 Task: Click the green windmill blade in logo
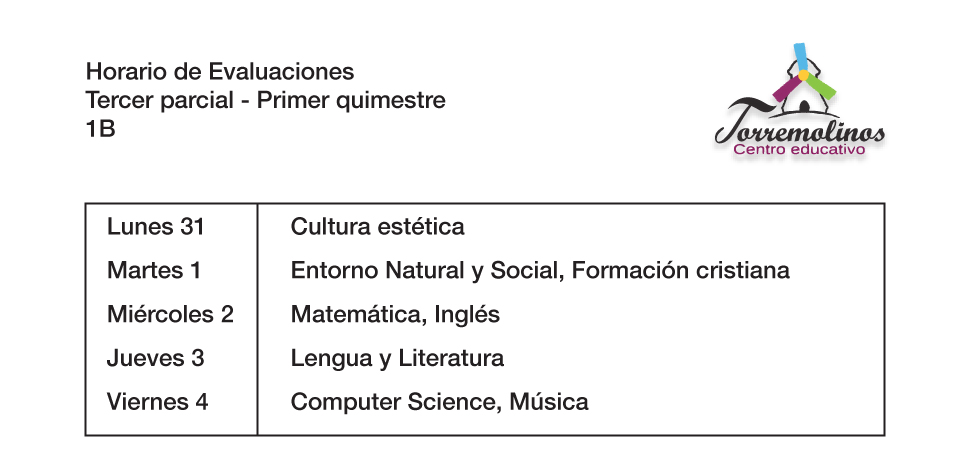821,86
